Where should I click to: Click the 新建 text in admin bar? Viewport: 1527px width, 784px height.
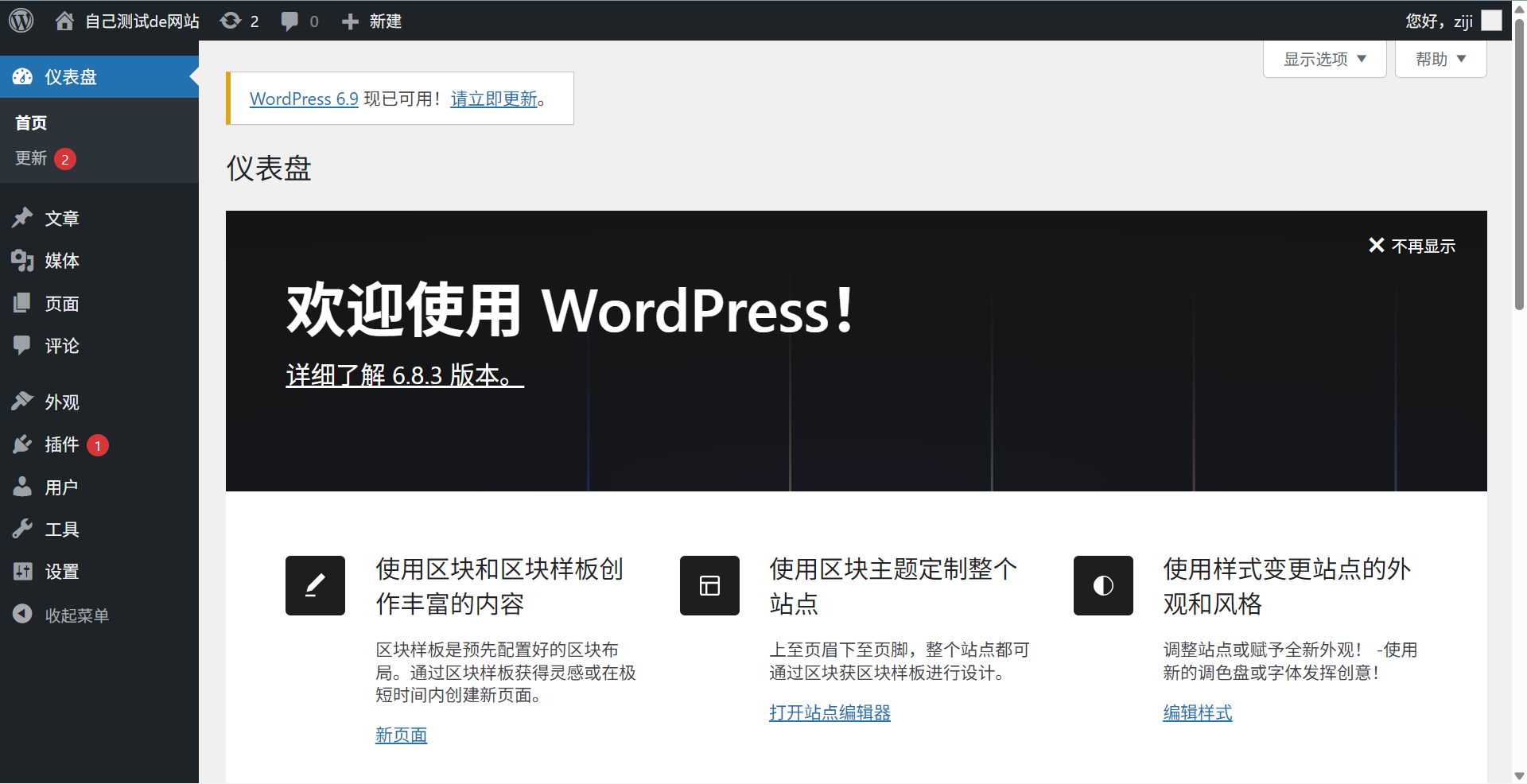pyautogui.click(x=386, y=21)
